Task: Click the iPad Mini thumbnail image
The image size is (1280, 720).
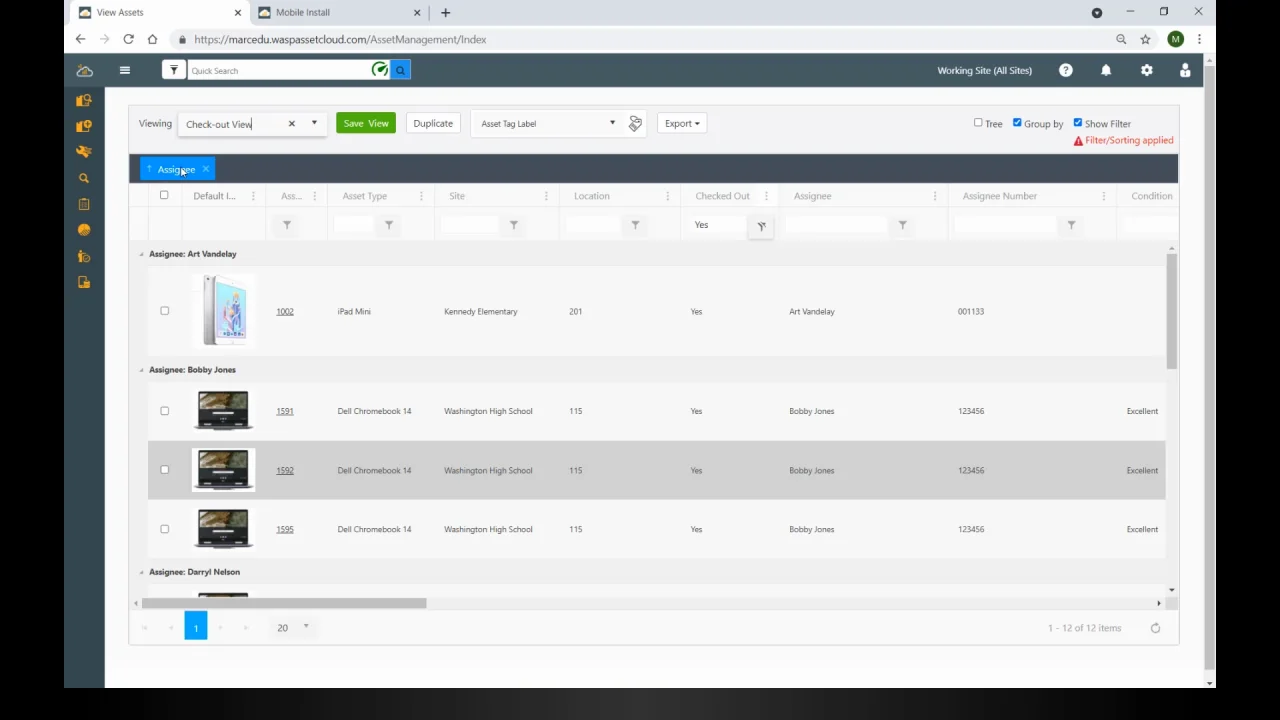Action: 224,311
